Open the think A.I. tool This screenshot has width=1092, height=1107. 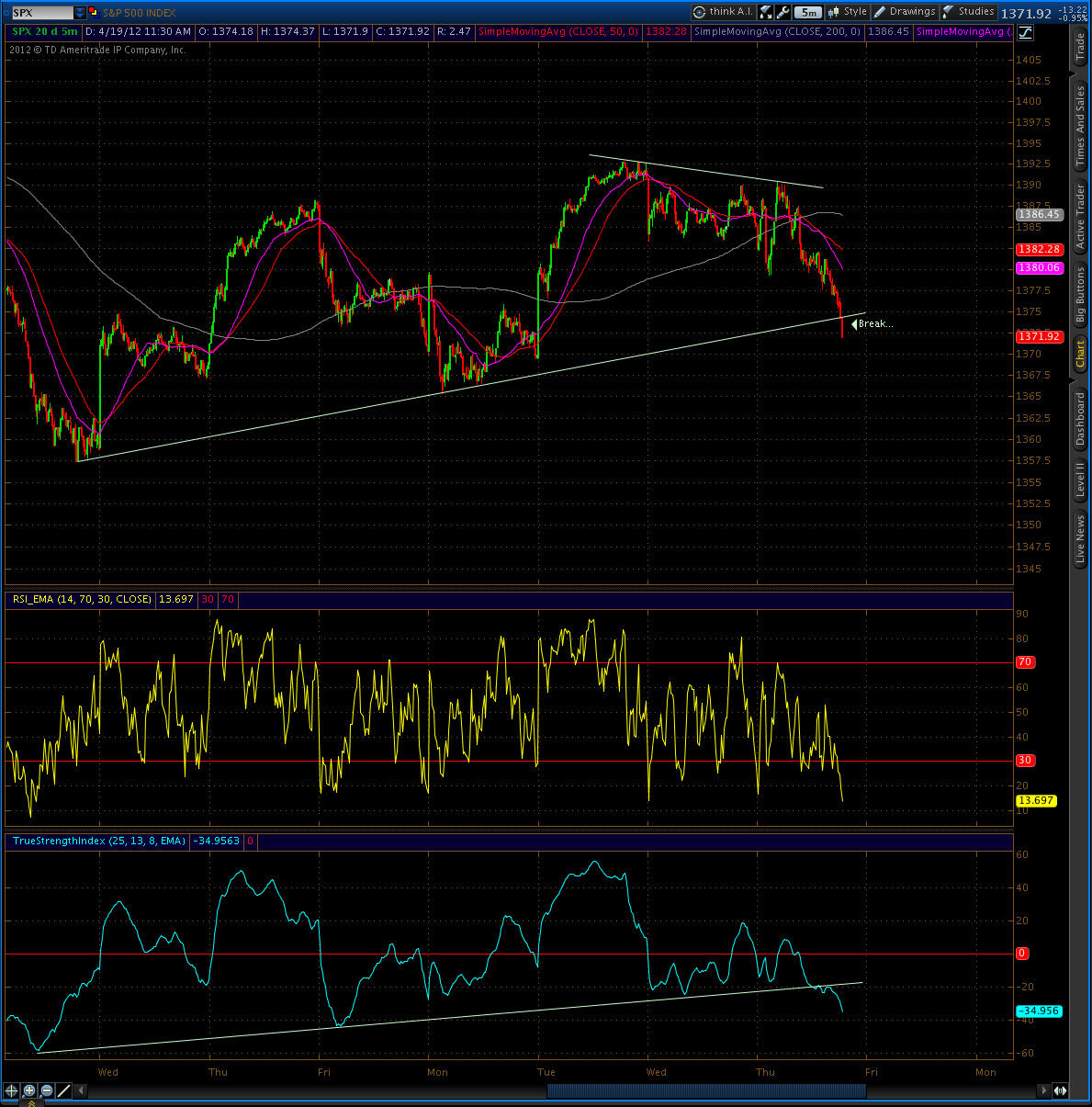tap(724, 12)
